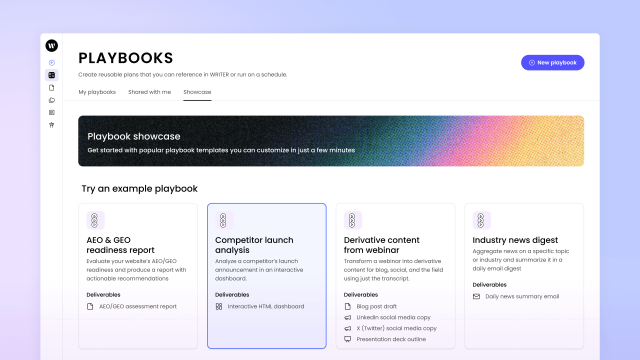Click the presentation icon beside Presentation deck outline
Viewport: 640px width, 360px height.
pyautogui.click(x=347, y=339)
